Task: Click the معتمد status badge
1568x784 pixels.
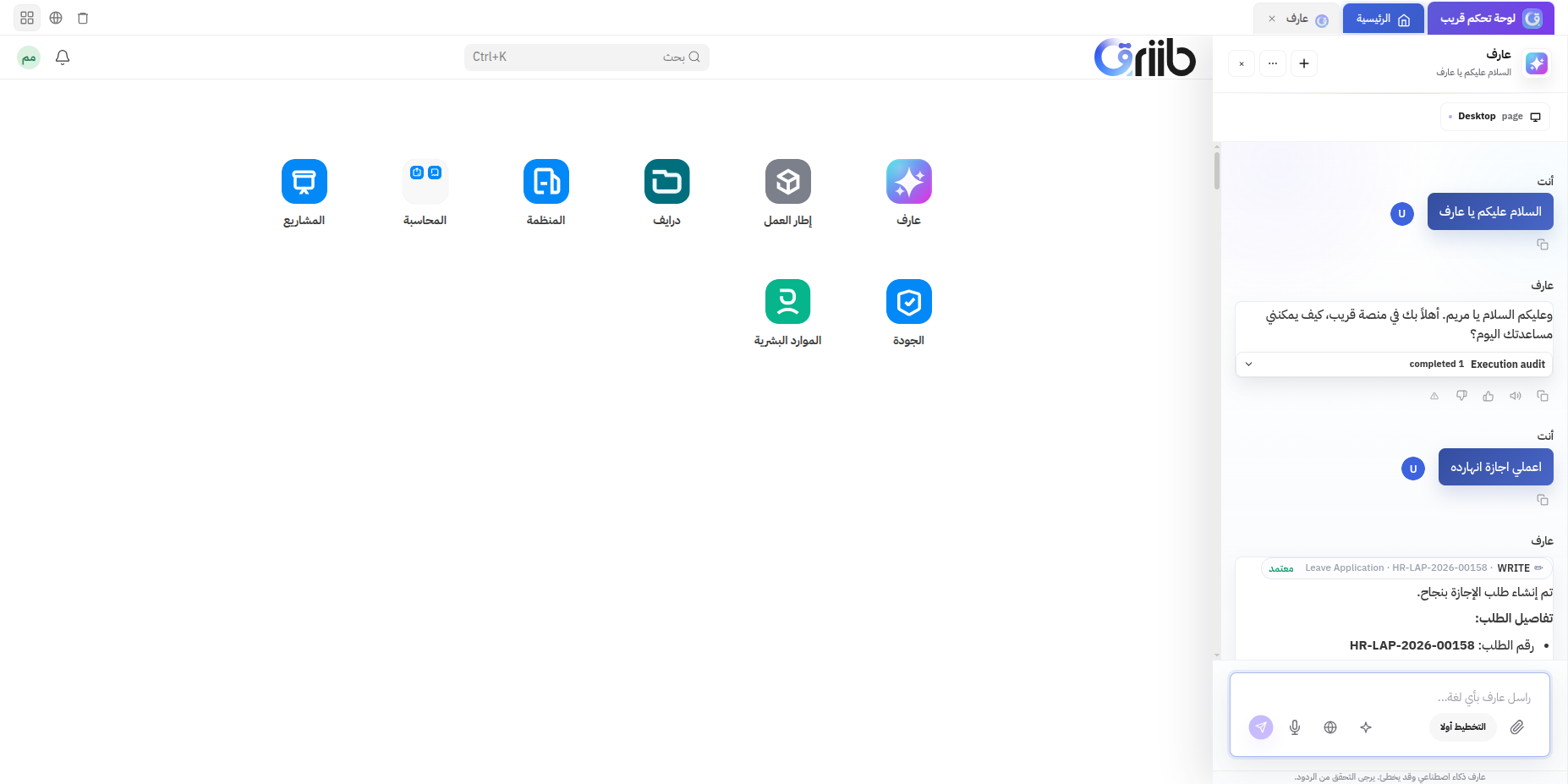Action: (1281, 568)
